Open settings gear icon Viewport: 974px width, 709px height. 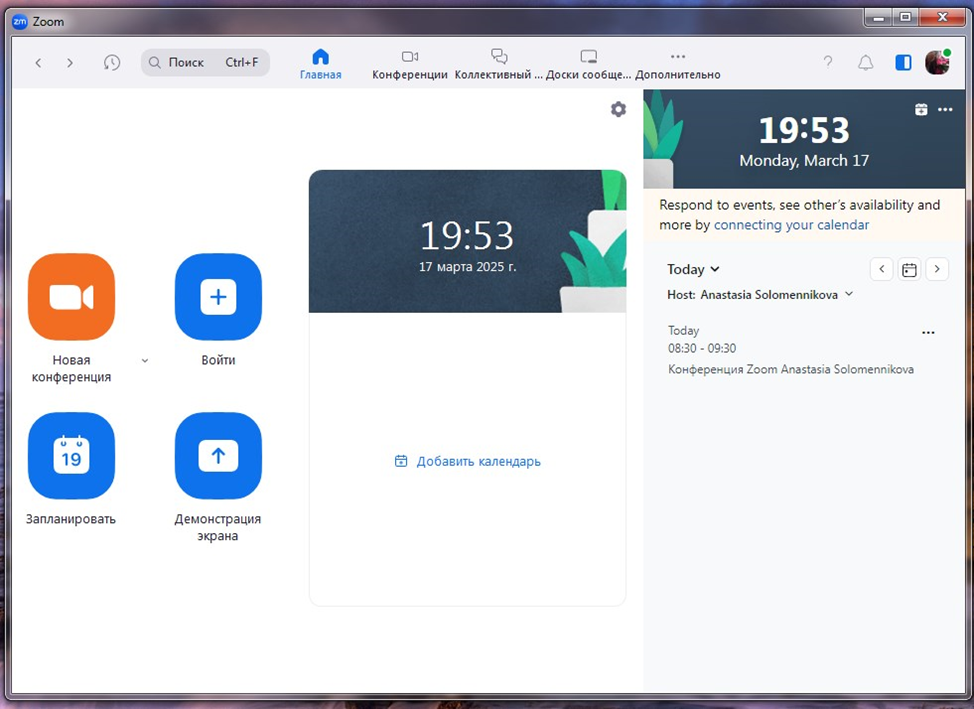[x=618, y=109]
